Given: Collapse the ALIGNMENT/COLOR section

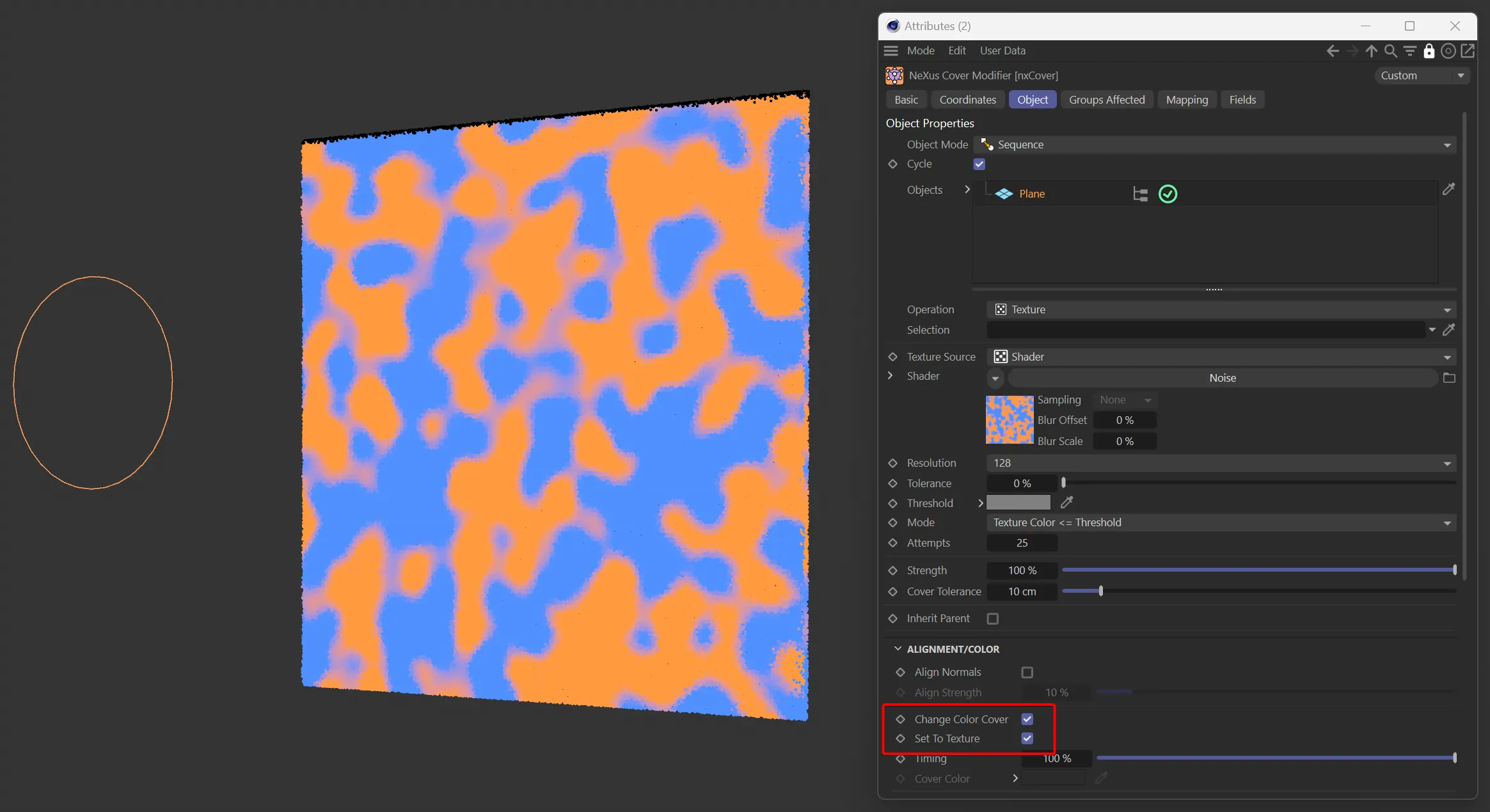Looking at the screenshot, I should pyautogui.click(x=898, y=649).
